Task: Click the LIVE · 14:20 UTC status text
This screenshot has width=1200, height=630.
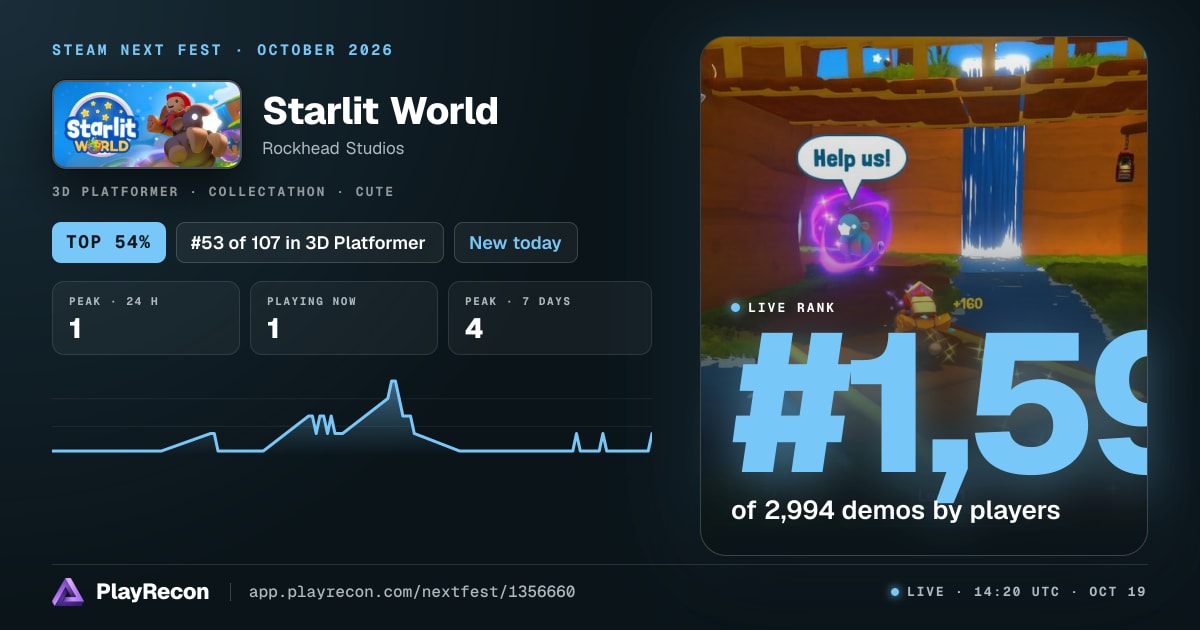Action: click(983, 592)
